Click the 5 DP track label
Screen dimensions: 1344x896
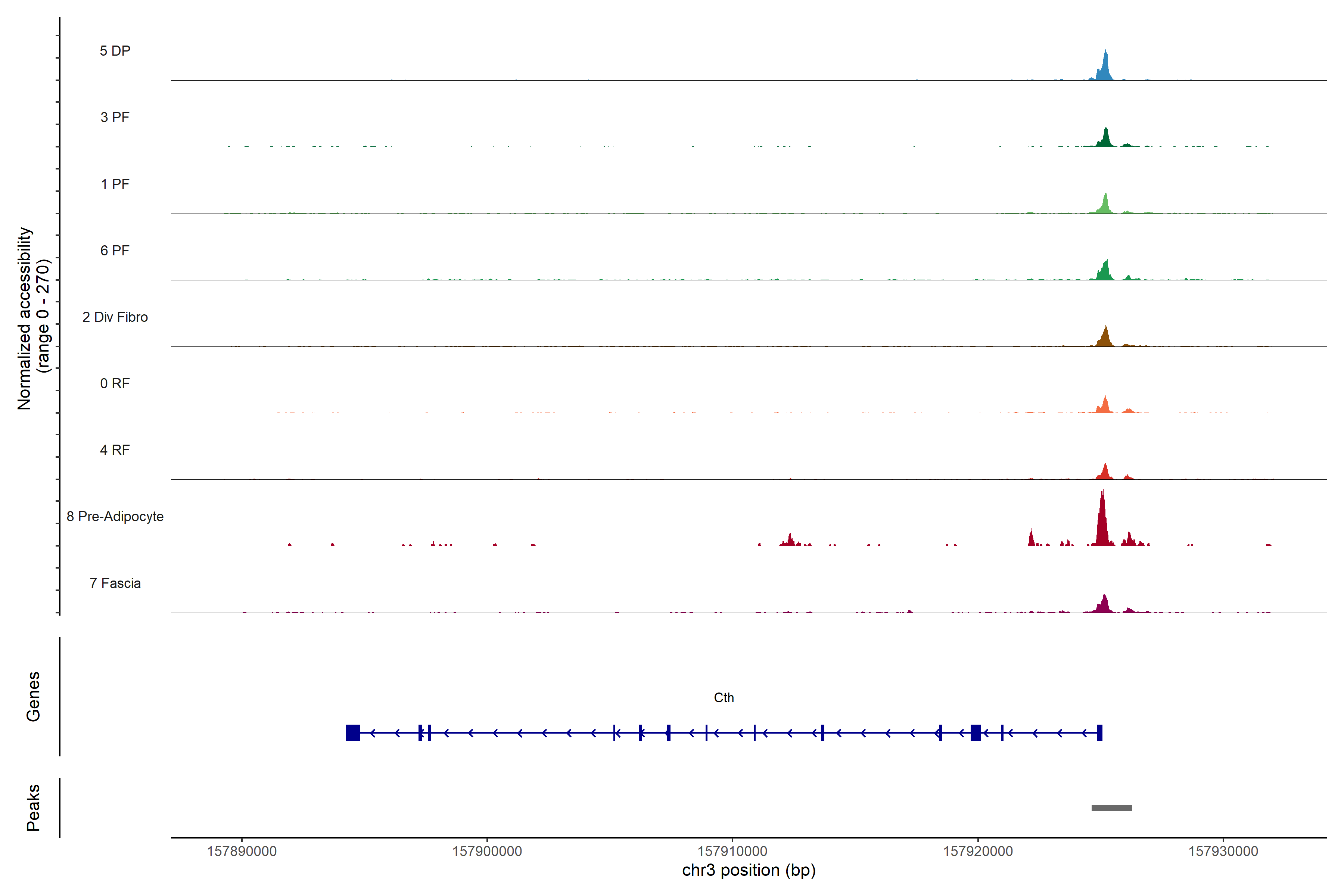(x=115, y=51)
